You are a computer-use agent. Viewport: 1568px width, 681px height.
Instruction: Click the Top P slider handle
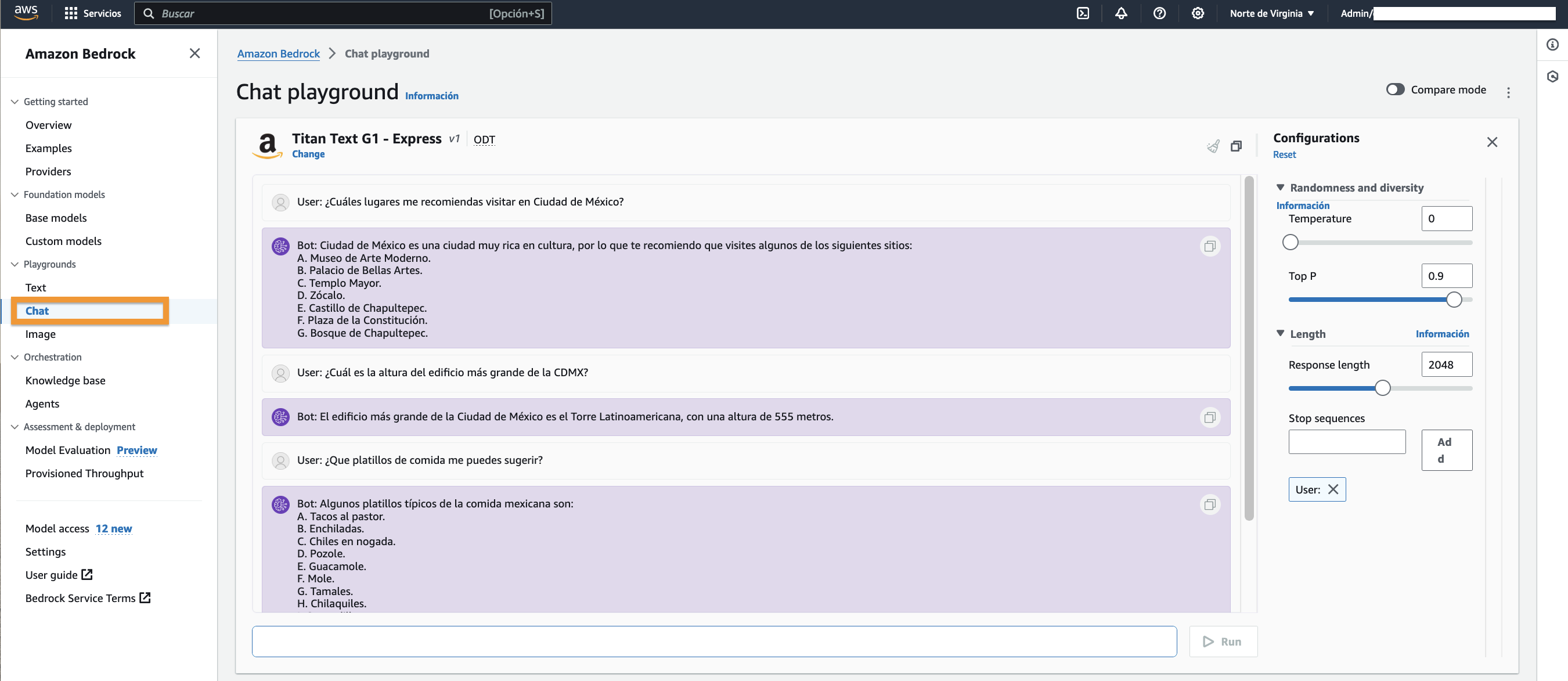pyautogui.click(x=1454, y=300)
